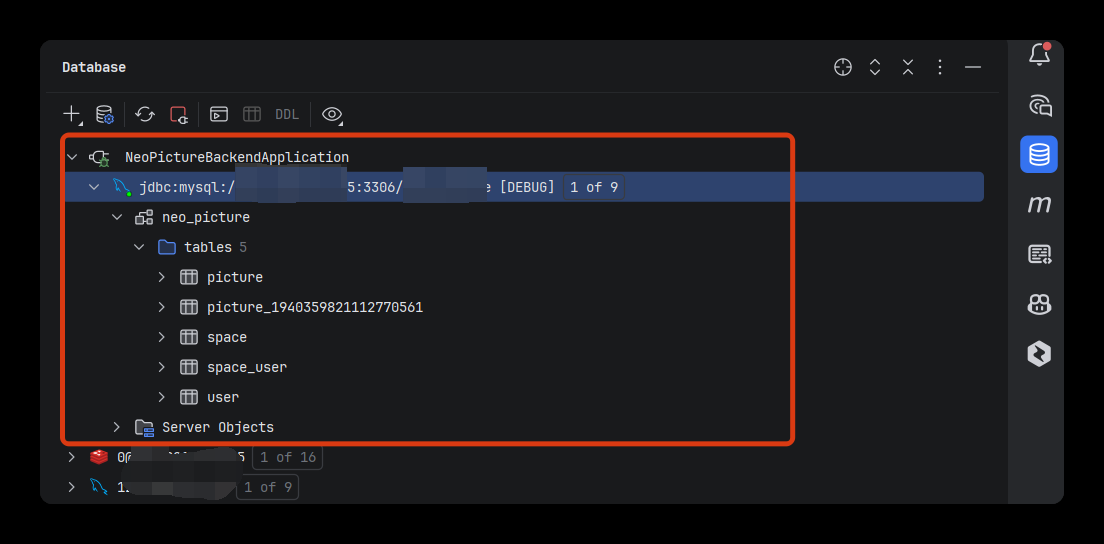Open the Database panel three-dot options menu
The width and height of the screenshot is (1104, 544).
[940, 67]
